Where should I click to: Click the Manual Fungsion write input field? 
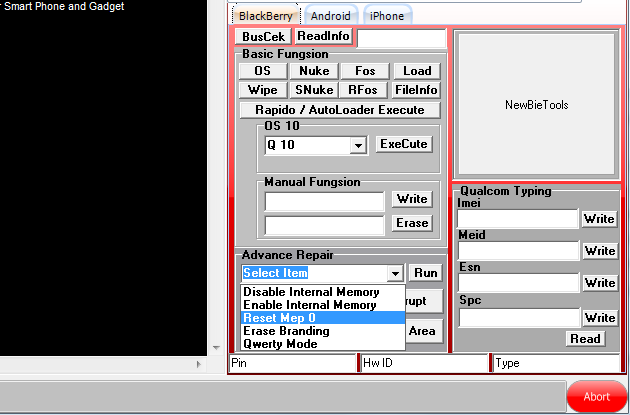point(324,202)
